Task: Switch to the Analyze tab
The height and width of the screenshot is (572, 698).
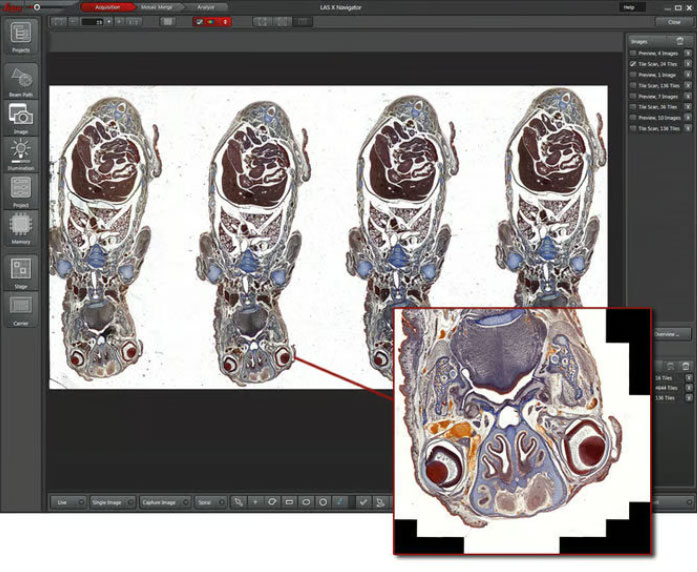Action: tap(205, 7)
